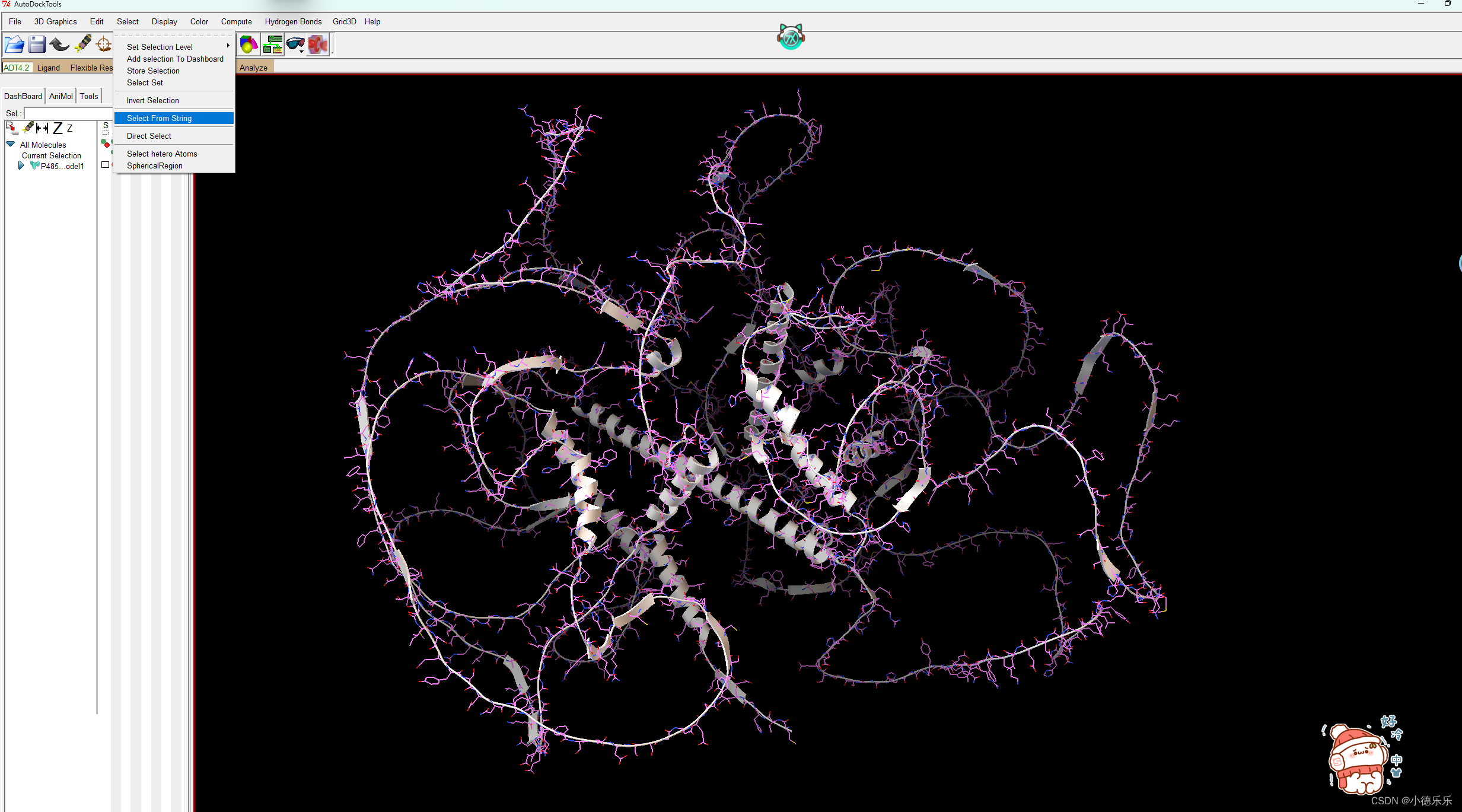Click the red molecular surface icon

[x=318, y=44]
